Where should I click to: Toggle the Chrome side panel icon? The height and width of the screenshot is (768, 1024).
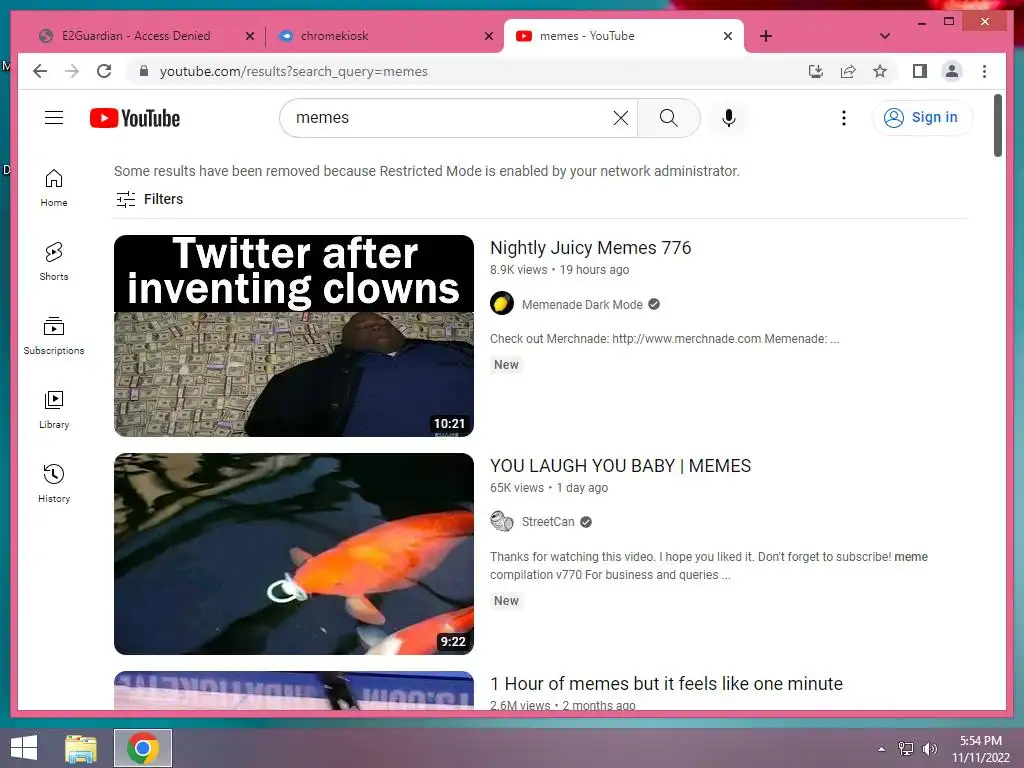coord(920,71)
